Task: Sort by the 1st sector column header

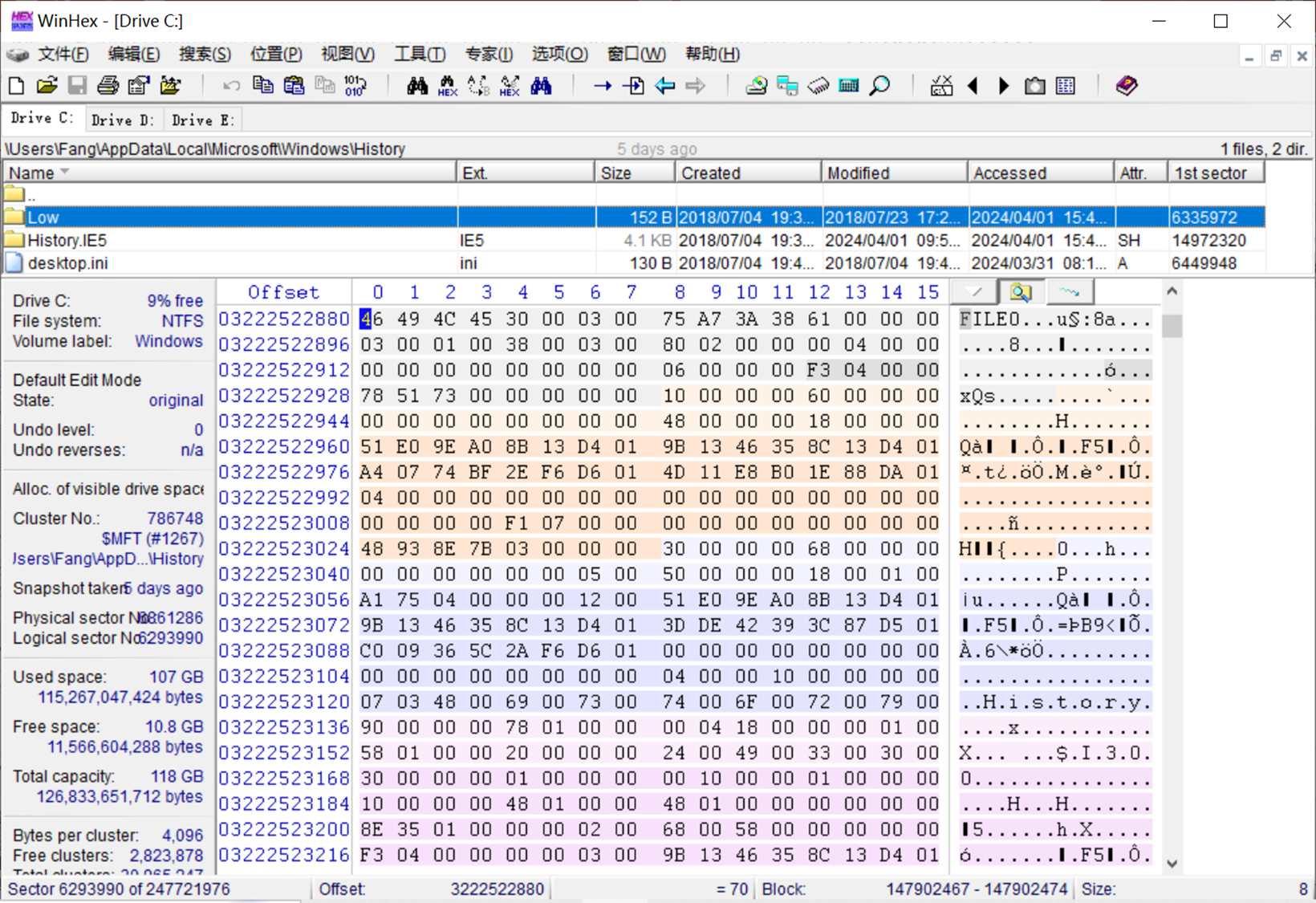Action: tap(1216, 173)
